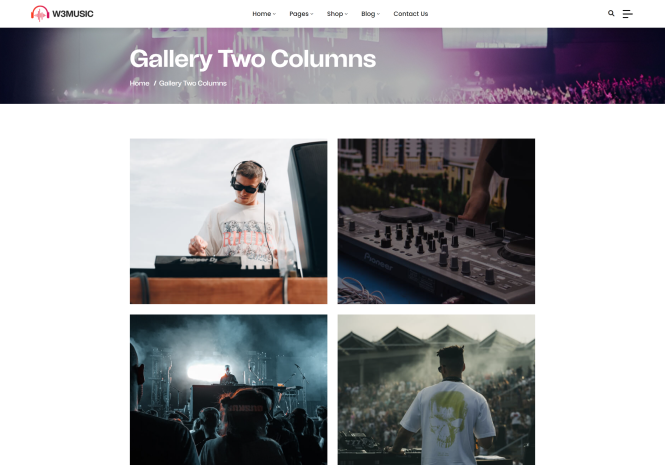The height and width of the screenshot is (465, 665).
Task: Select the Pages navigation item
Action: coord(299,14)
